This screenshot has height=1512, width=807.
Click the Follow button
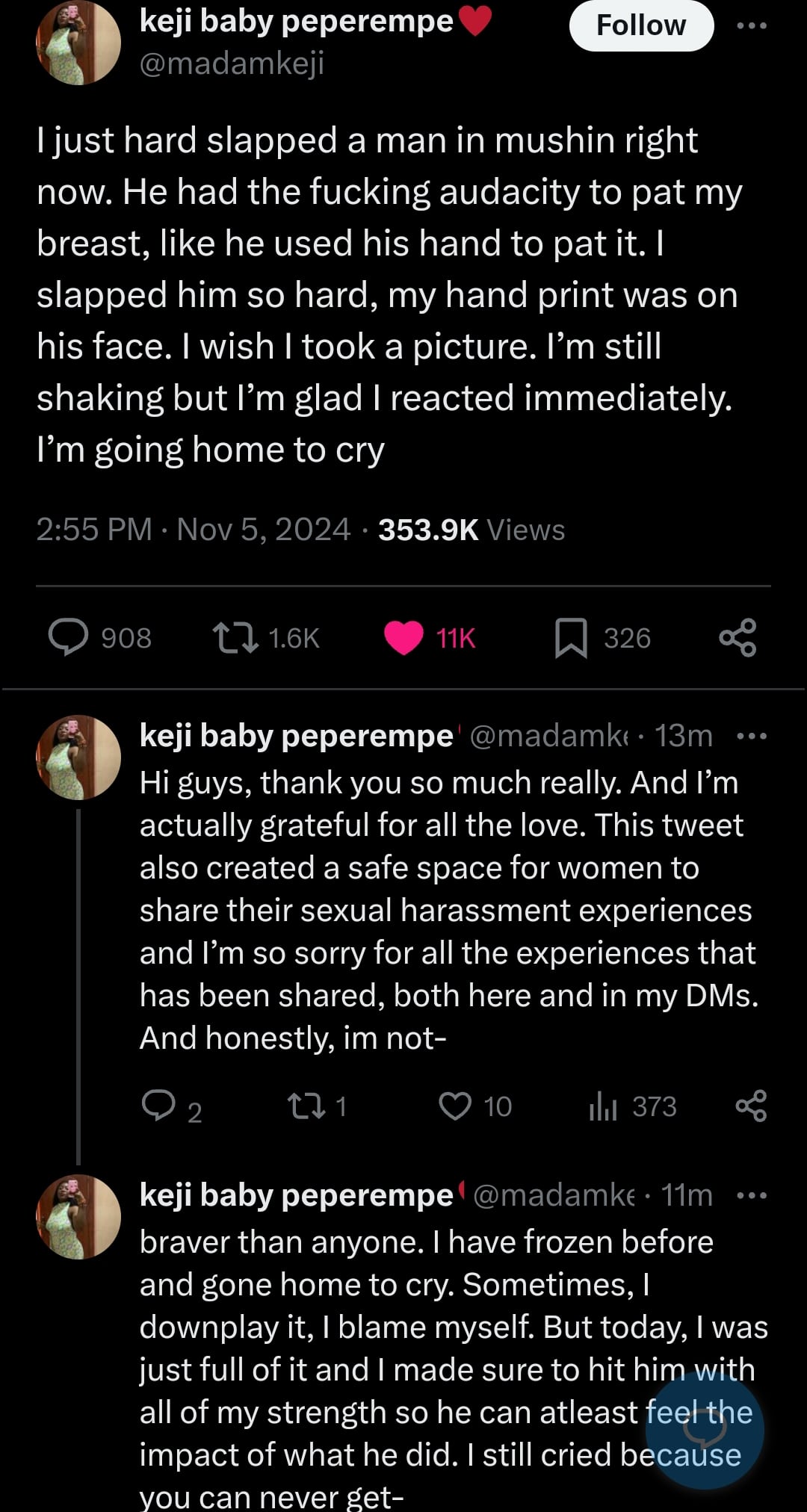[640, 26]
